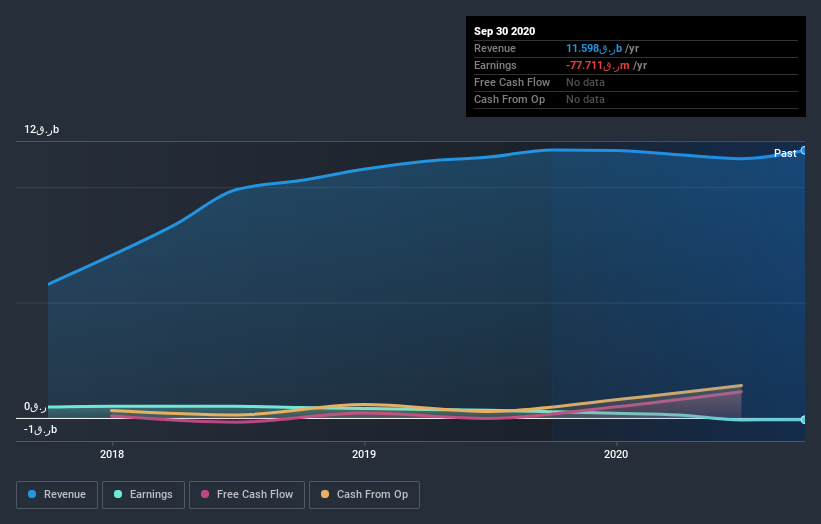Select the 2020 x-axis label
This screenshot has width=821, height=524.
tap(616, 454)
